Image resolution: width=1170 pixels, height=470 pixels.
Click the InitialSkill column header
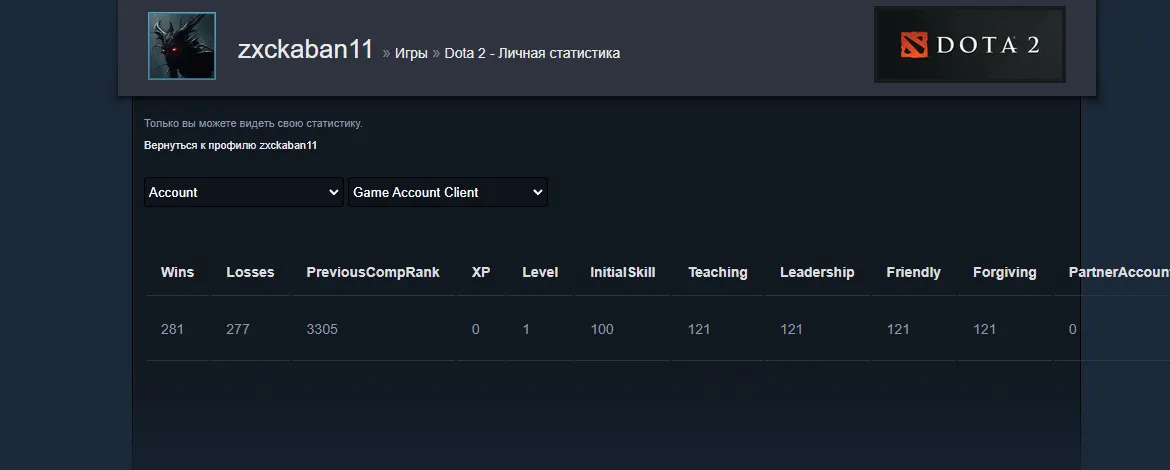tap(623, 272)
